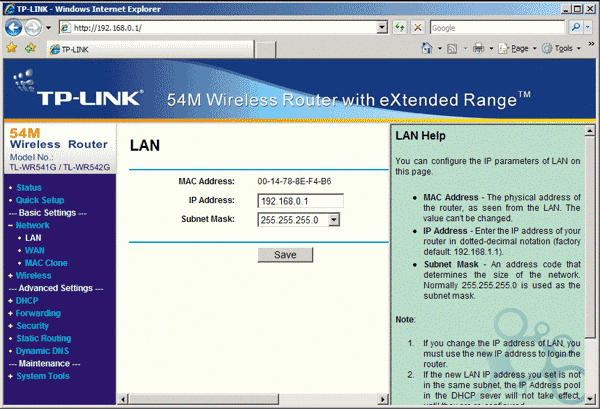Click the IP Address input field
This screenshot has height=409, width=600.
(x=300, y=201)
